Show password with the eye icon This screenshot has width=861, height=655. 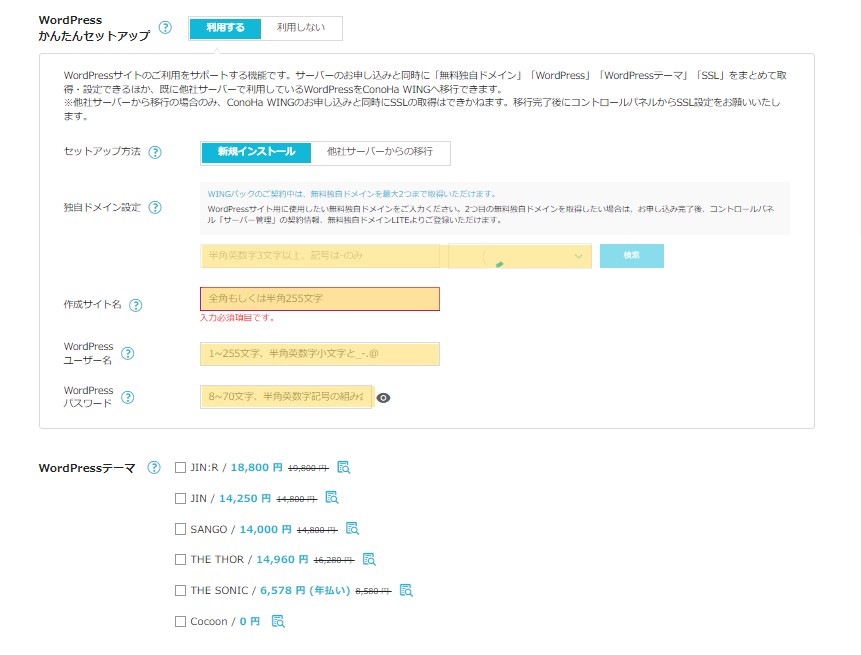tap(383, 398)
